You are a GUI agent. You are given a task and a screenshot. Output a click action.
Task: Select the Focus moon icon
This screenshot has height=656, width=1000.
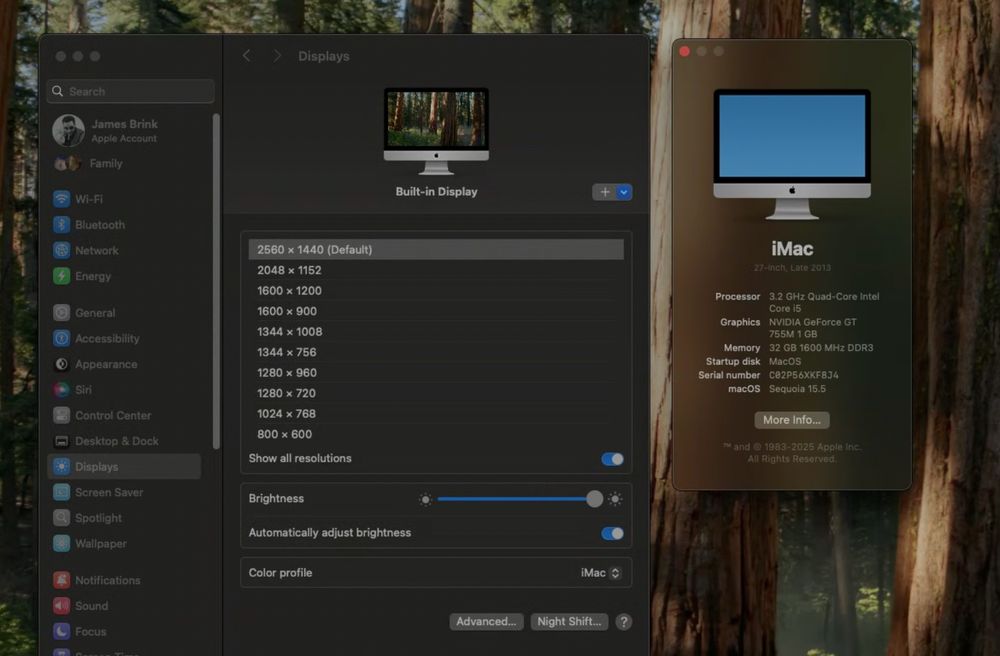pos(61,632)
